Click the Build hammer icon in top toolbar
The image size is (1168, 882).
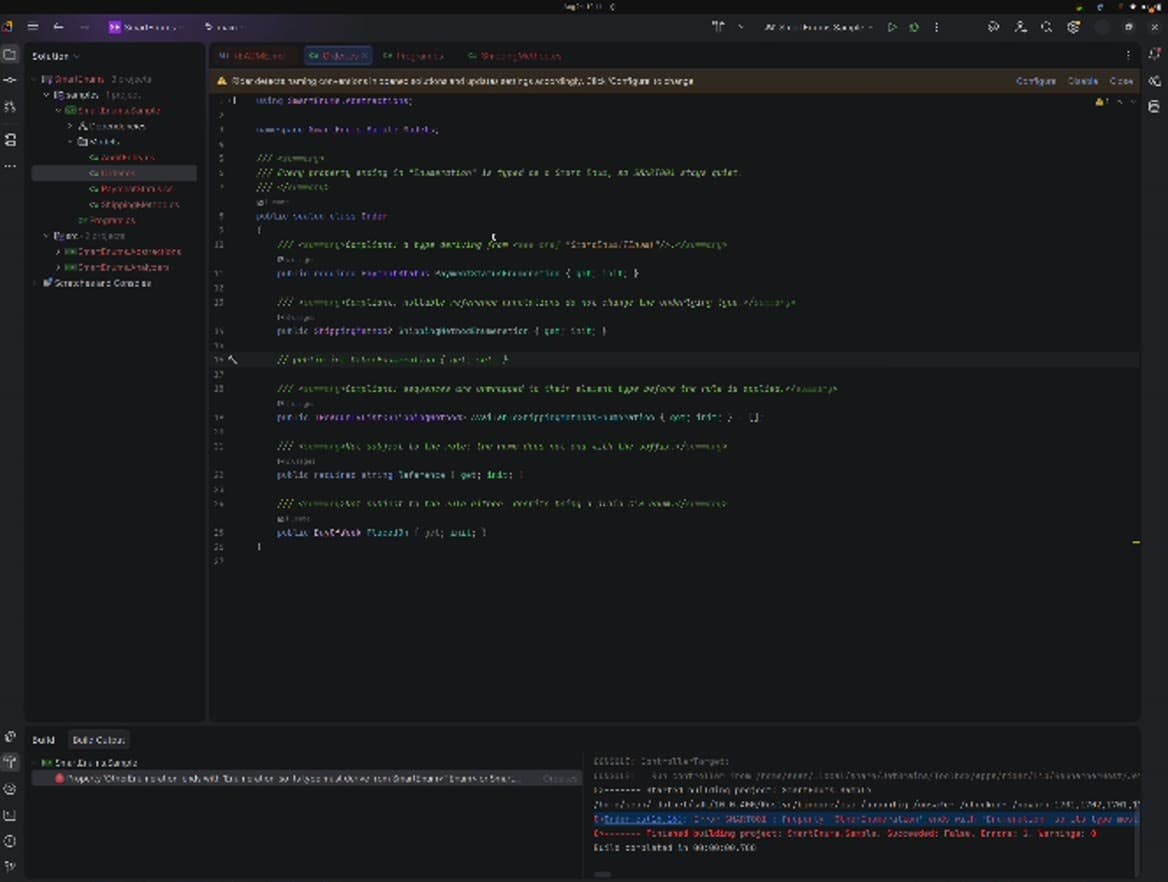[x=717, y=27]
